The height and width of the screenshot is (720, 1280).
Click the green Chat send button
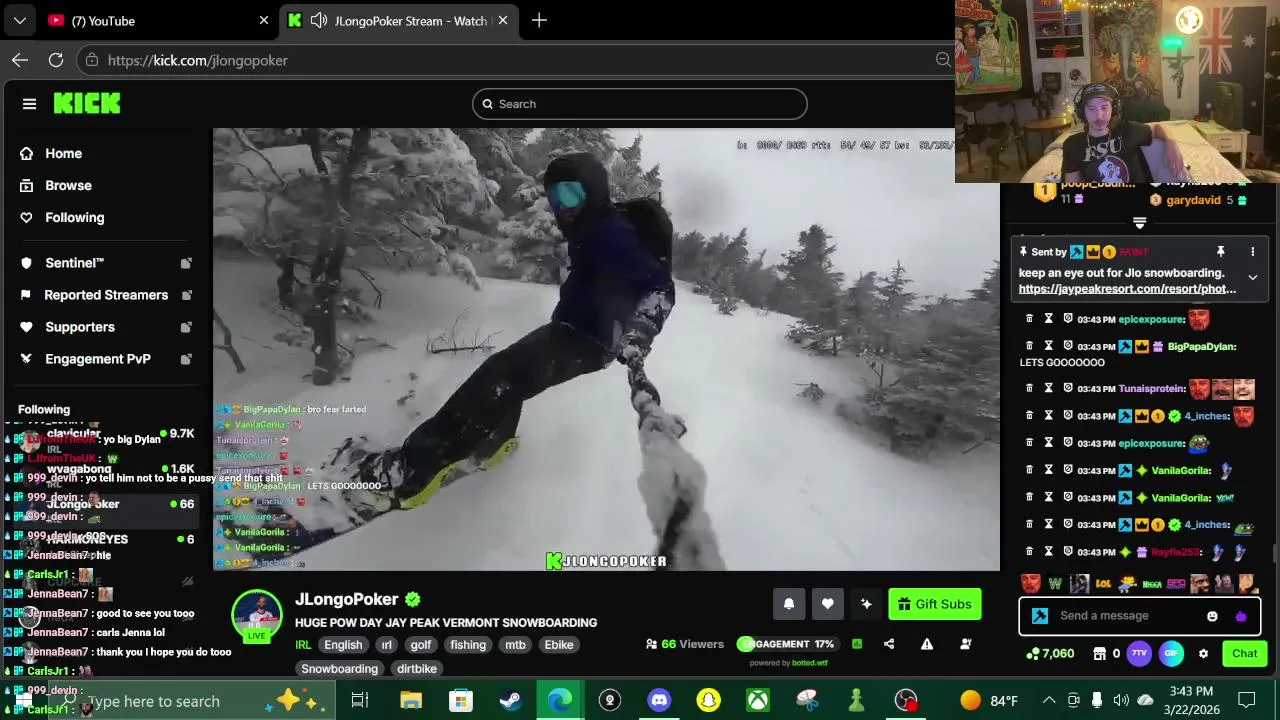click(1244, 653)
